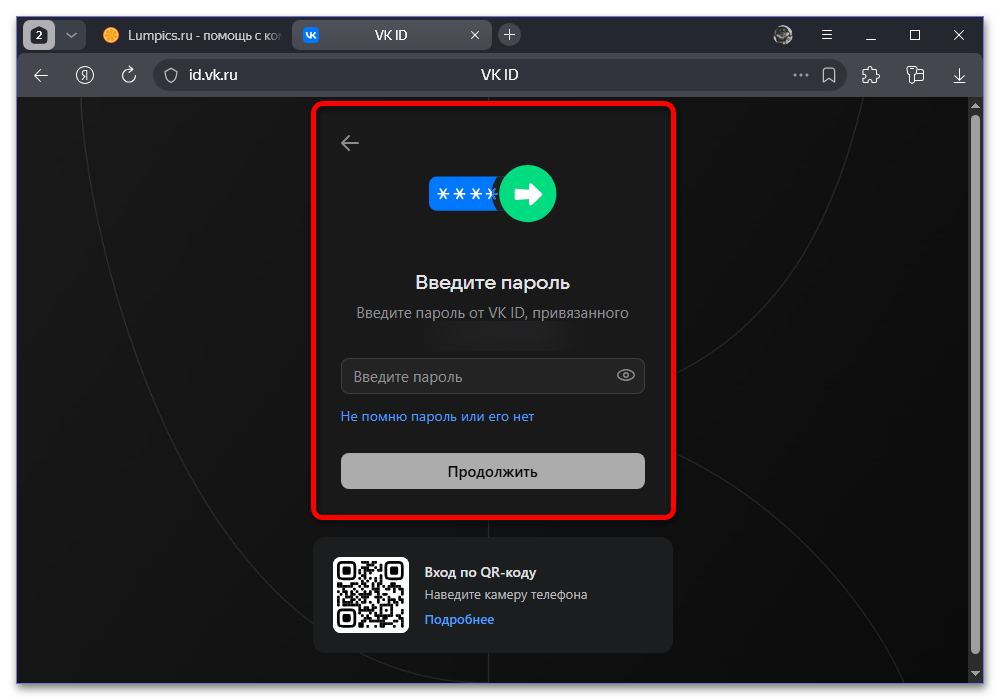The image size is (1000, 700).
Task: Click the 'Введите пароль' heading
Action: click(x=492, y=282)
